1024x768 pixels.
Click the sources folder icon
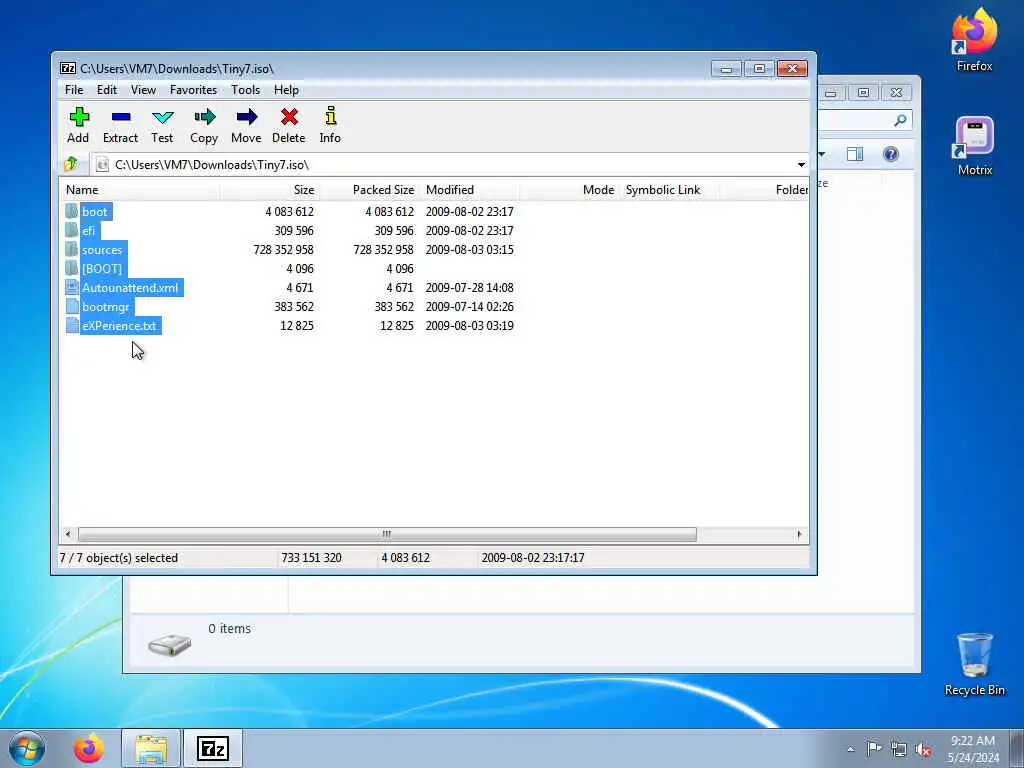(72, 249)
